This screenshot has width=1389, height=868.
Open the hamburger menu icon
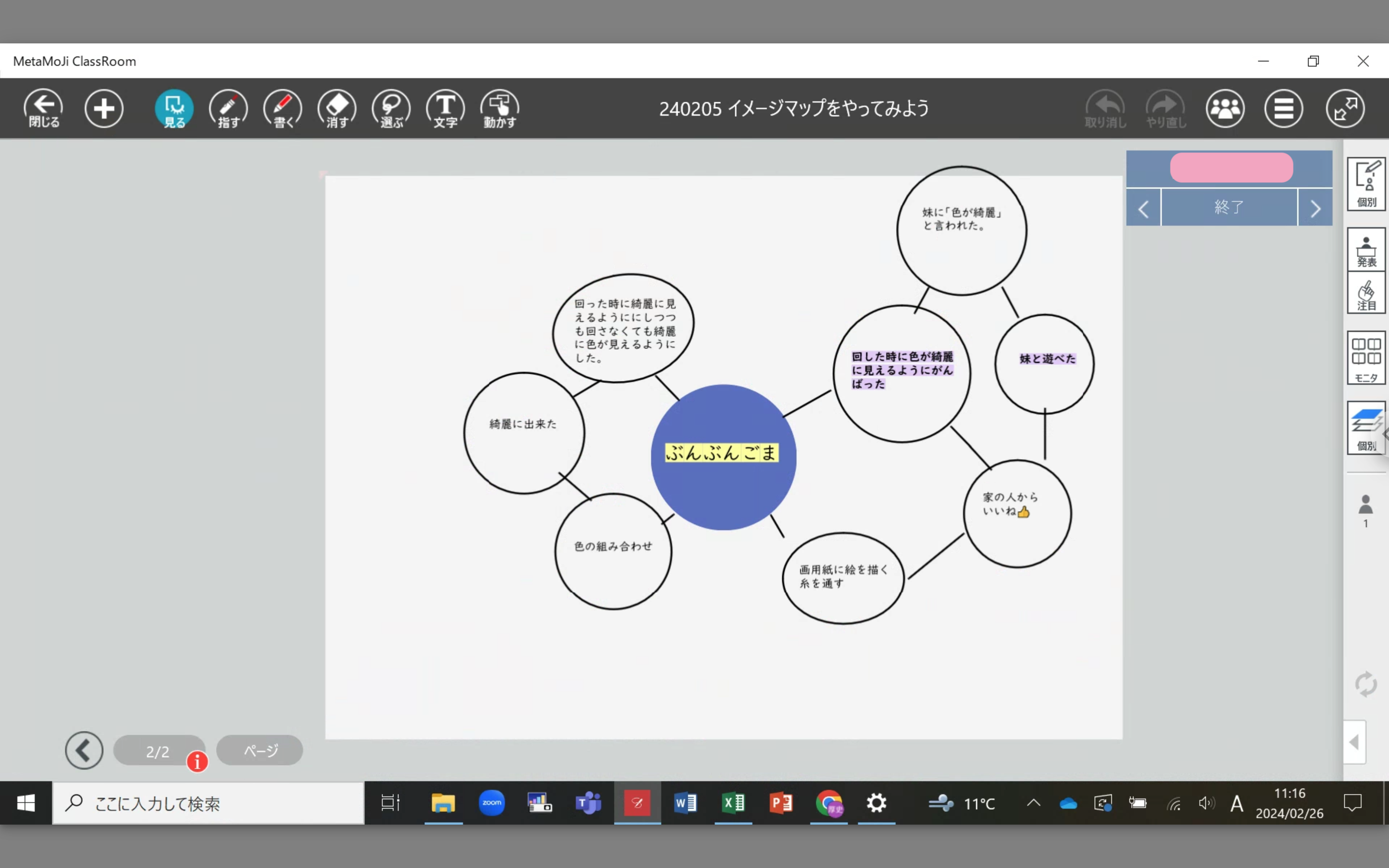pos(1283,108)
